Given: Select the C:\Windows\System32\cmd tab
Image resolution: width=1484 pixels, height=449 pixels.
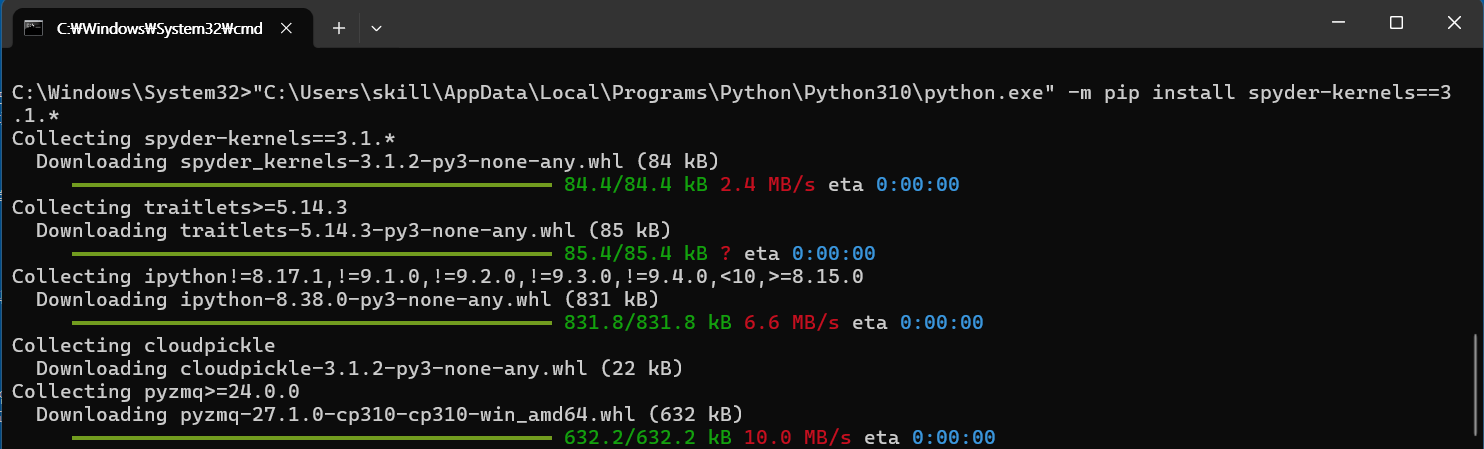Looking at the screenshot, I should [x=163, y=29].
